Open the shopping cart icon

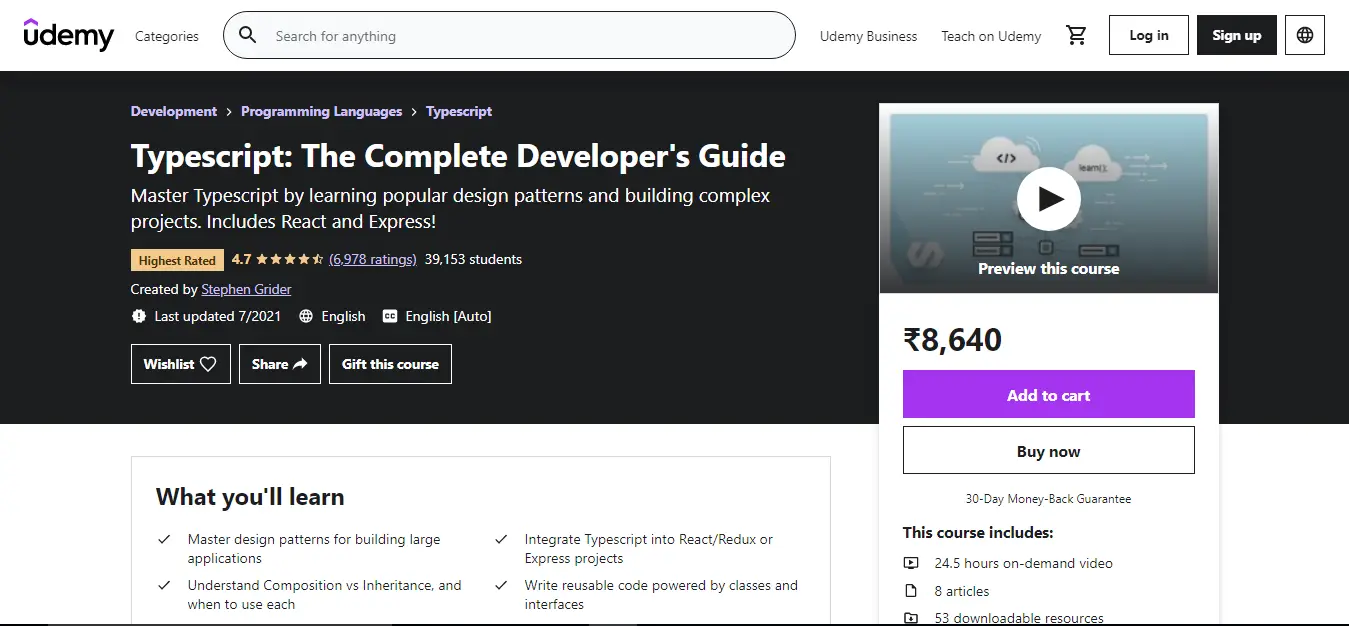1076,35
